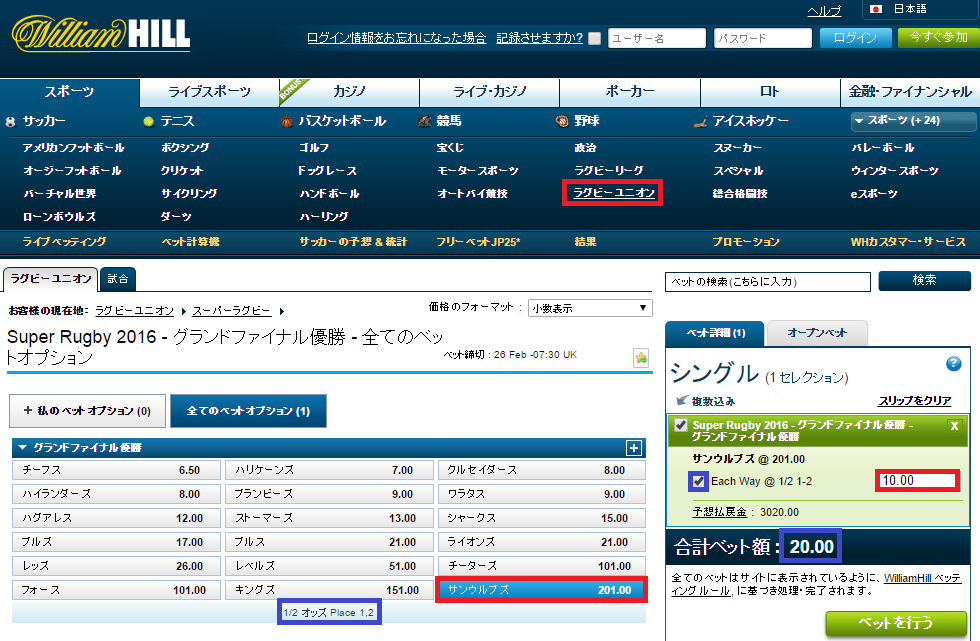Open the ライブ・カジノ main tab
Image resolution: width=980 pixels, height=641 pixels.
click(x=489, y=92)
